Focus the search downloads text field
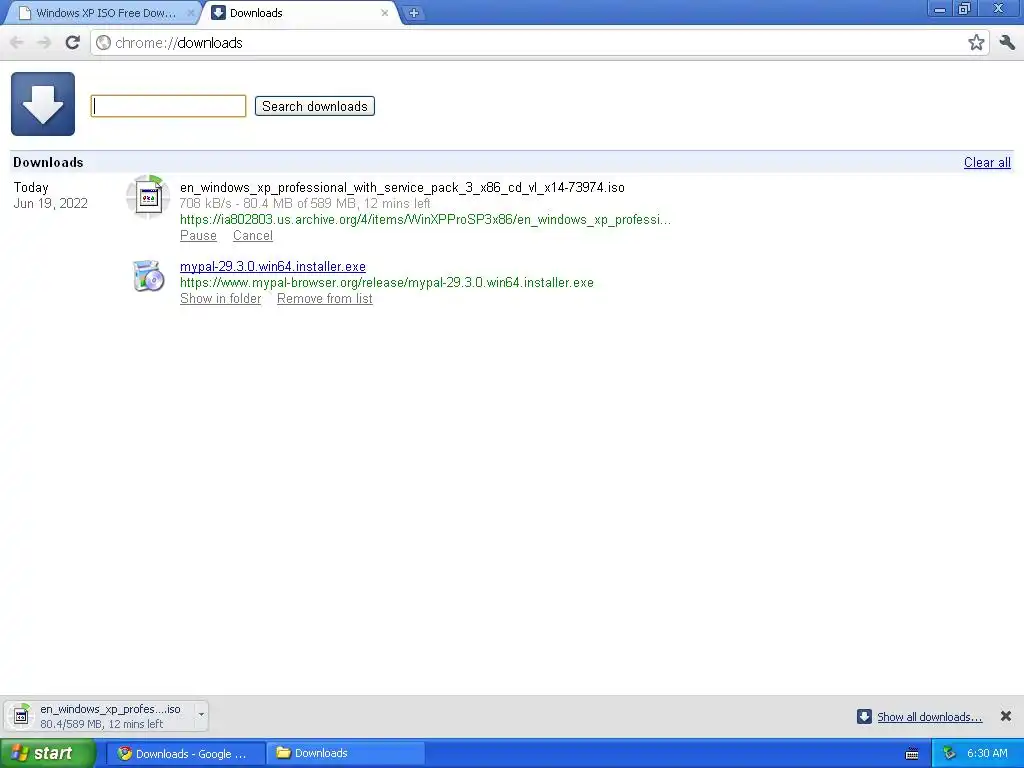This screenshot has width=1024, height=768. pyautogui.click(x=168, y=106)
